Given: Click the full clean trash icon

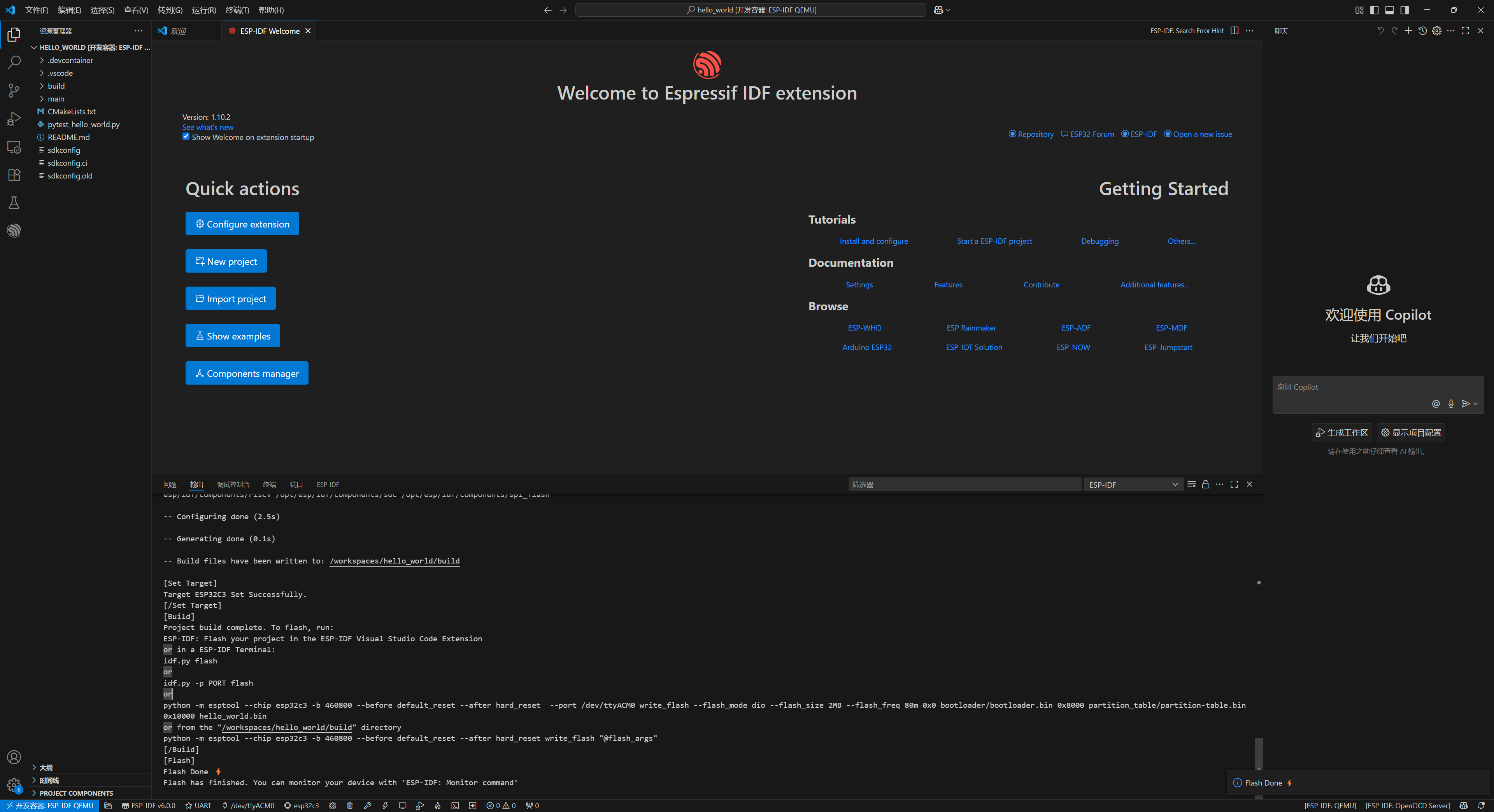Looking at the screenshot, I should coord(350,806).
